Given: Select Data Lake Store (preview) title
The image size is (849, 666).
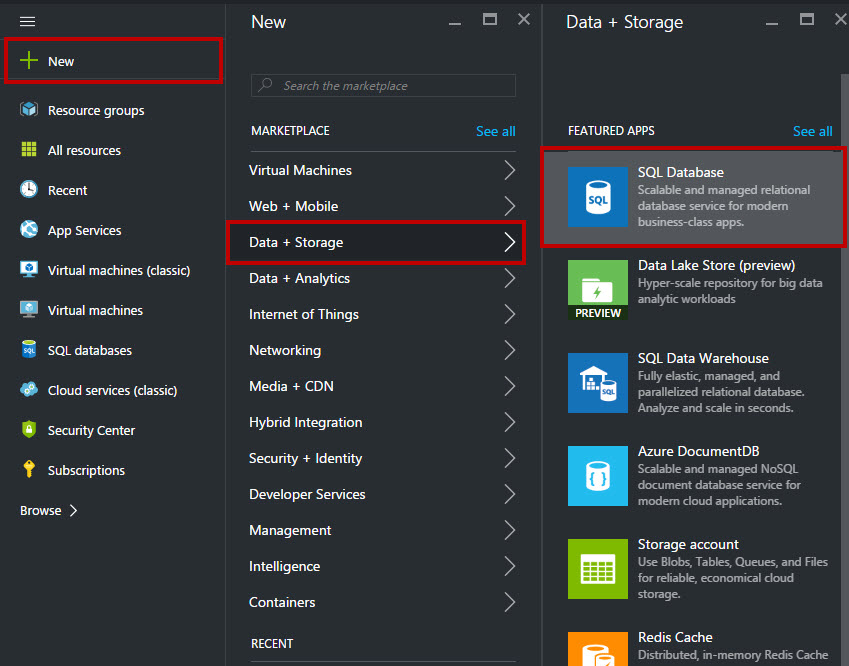Looking at the screenshot, I should point(716,265).
